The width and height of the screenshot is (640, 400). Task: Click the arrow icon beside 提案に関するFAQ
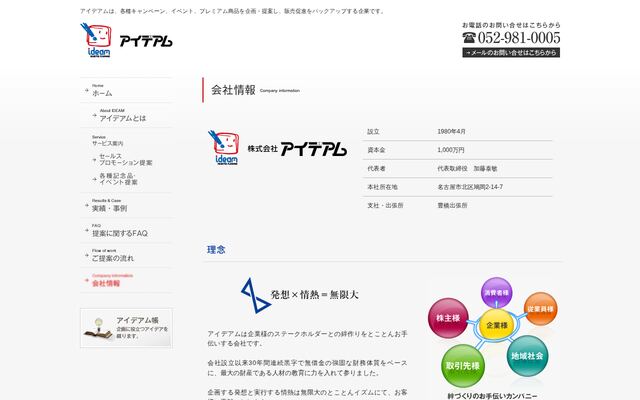pos(87,230)
